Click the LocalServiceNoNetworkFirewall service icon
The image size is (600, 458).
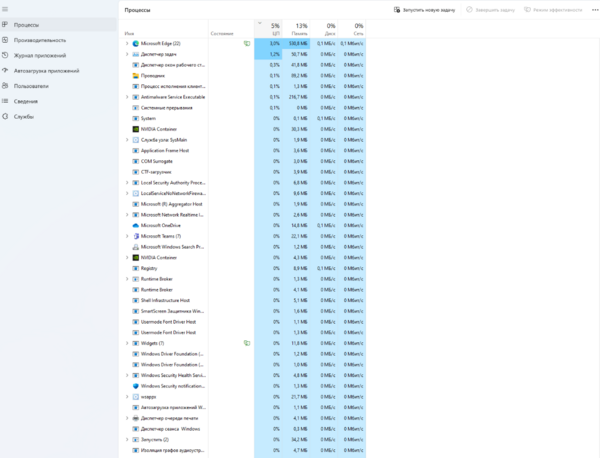135,194
